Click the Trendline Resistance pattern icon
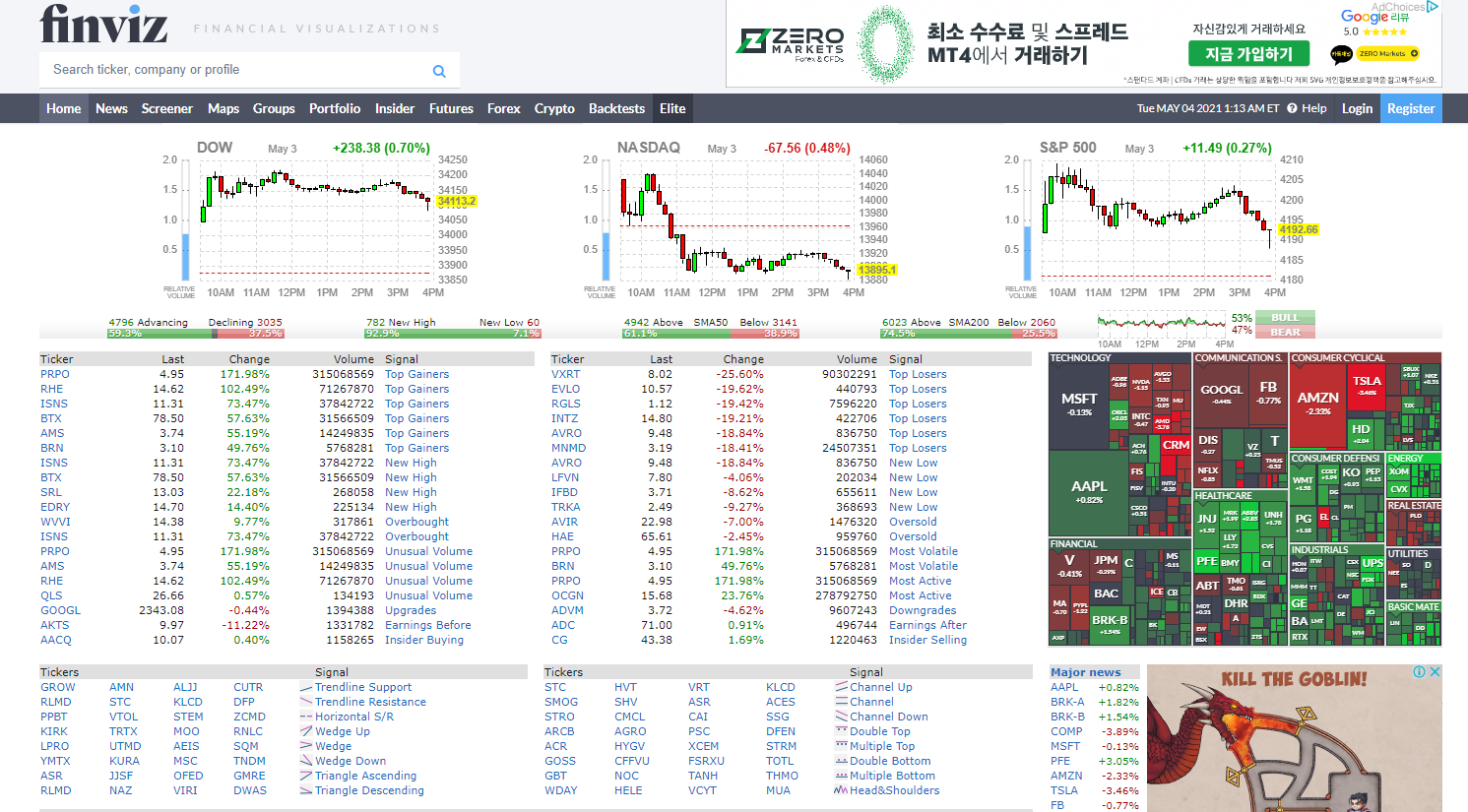 pyautogui.click(x=306, y=702)
